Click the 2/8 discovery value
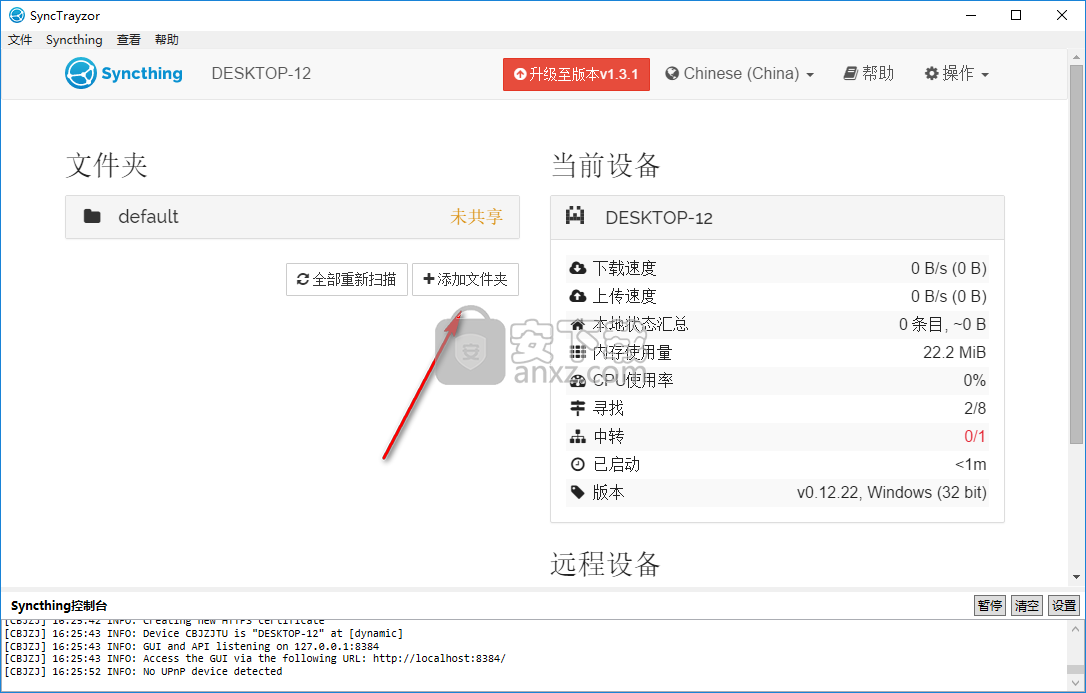 (974, 408)
